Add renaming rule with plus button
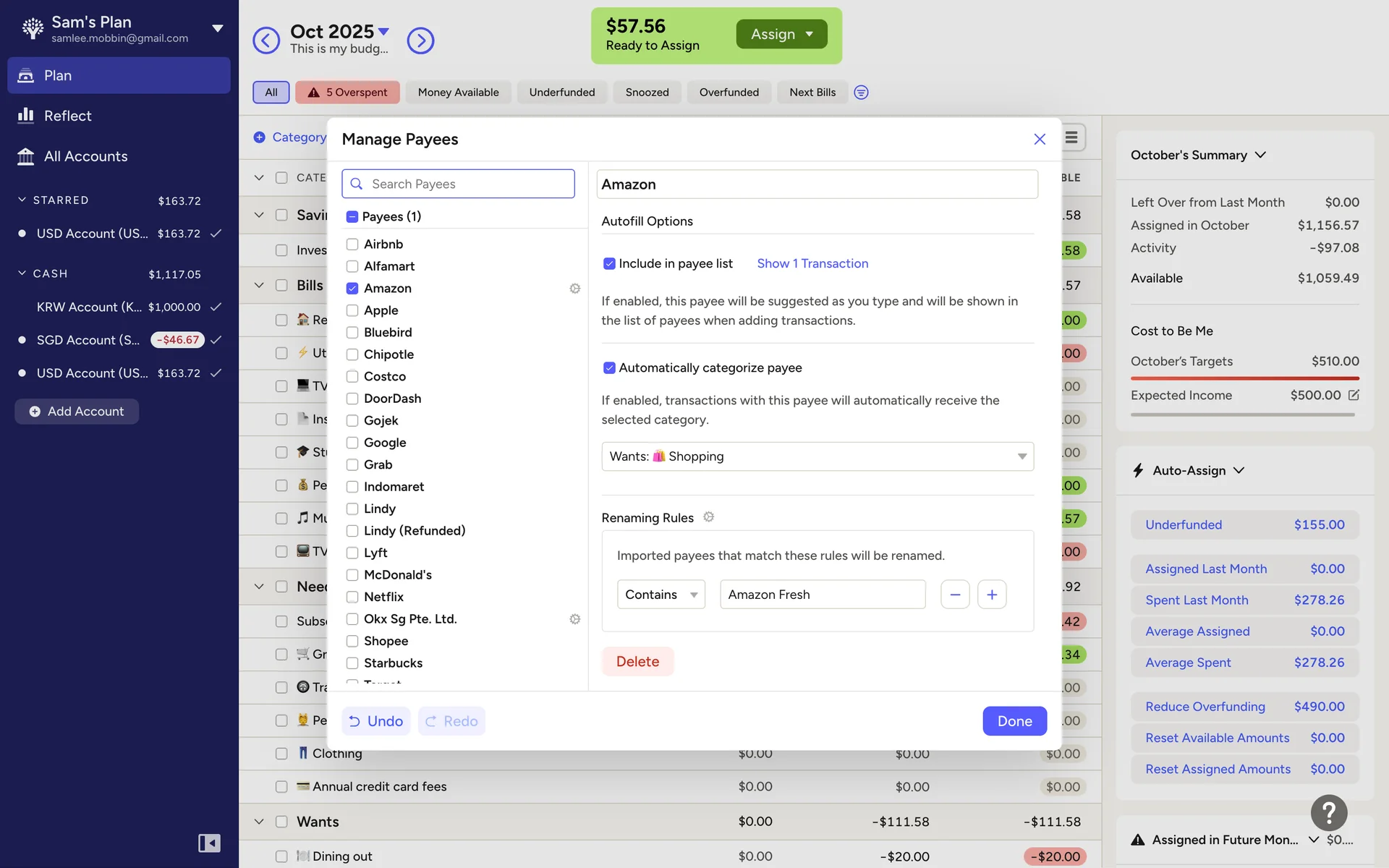This screenshot has width=1389, height=868. [x=992, y=595]
